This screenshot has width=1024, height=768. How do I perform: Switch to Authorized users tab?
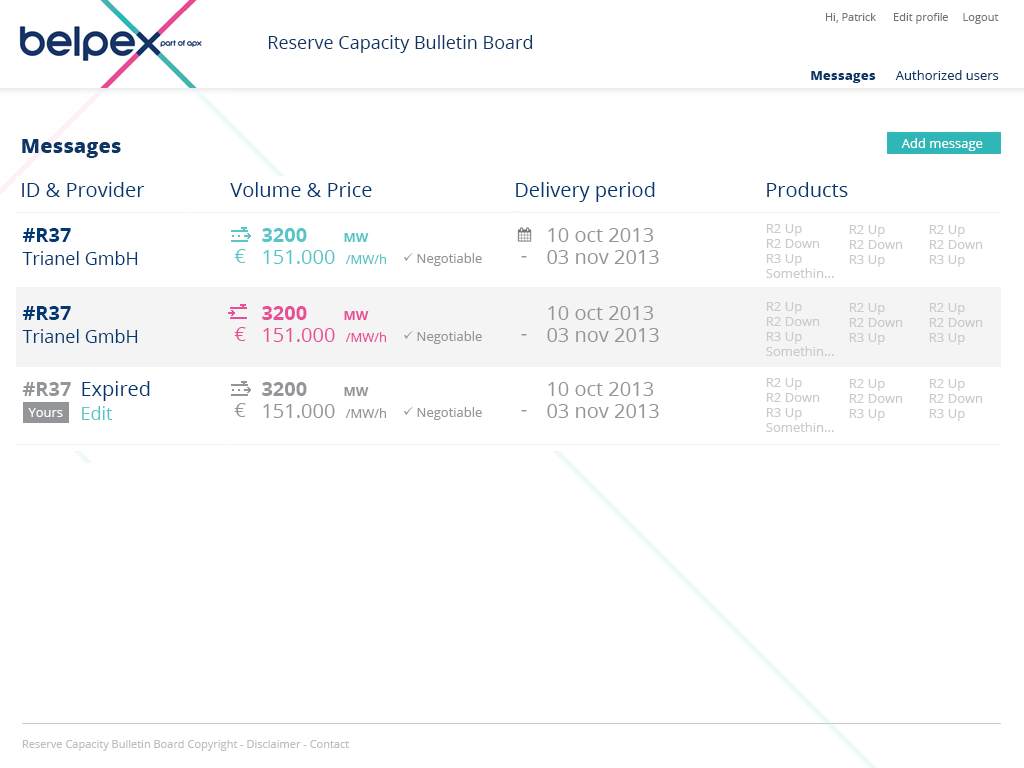tap(946, 76)
